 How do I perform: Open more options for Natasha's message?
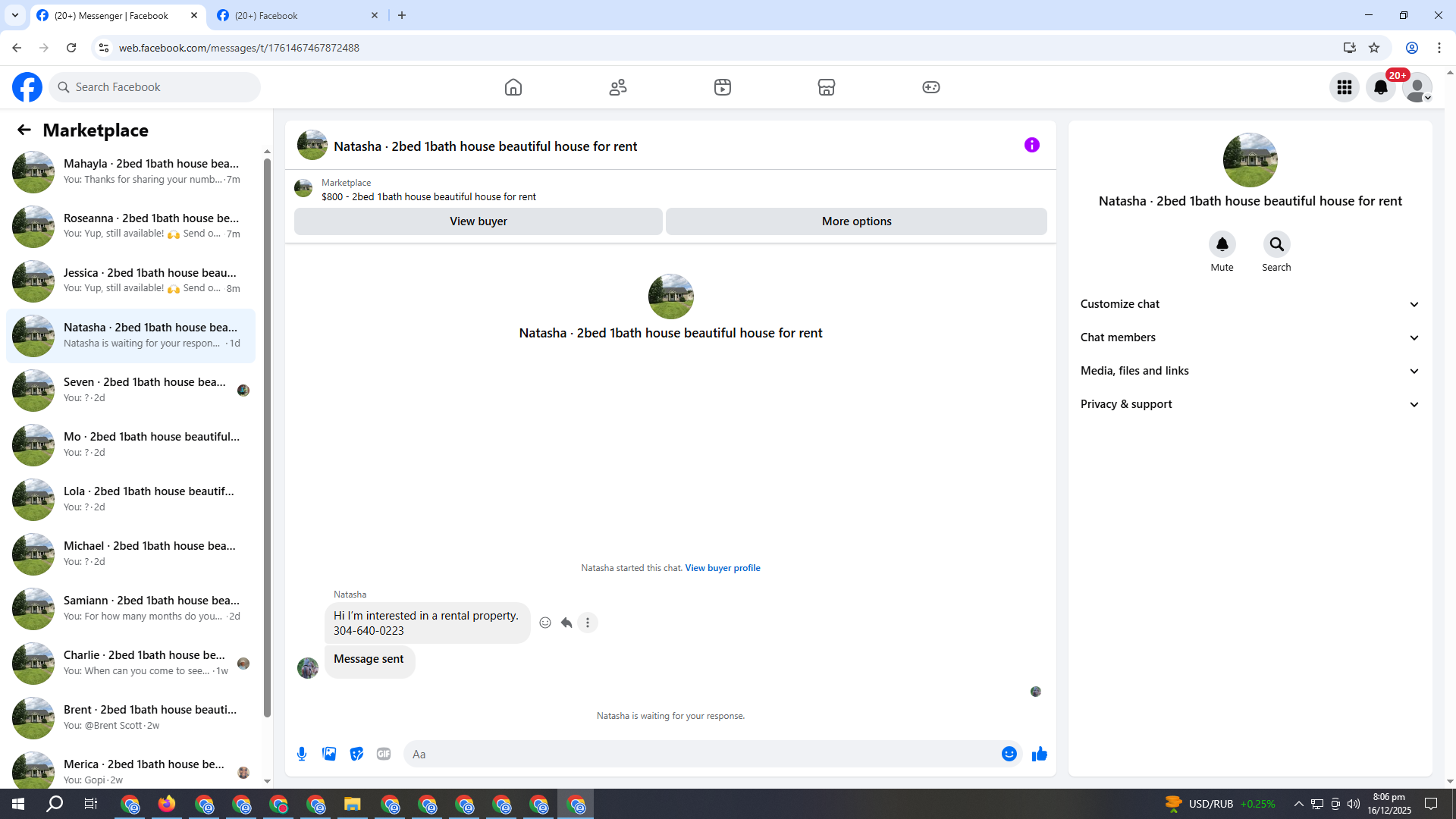pos(588,623)
